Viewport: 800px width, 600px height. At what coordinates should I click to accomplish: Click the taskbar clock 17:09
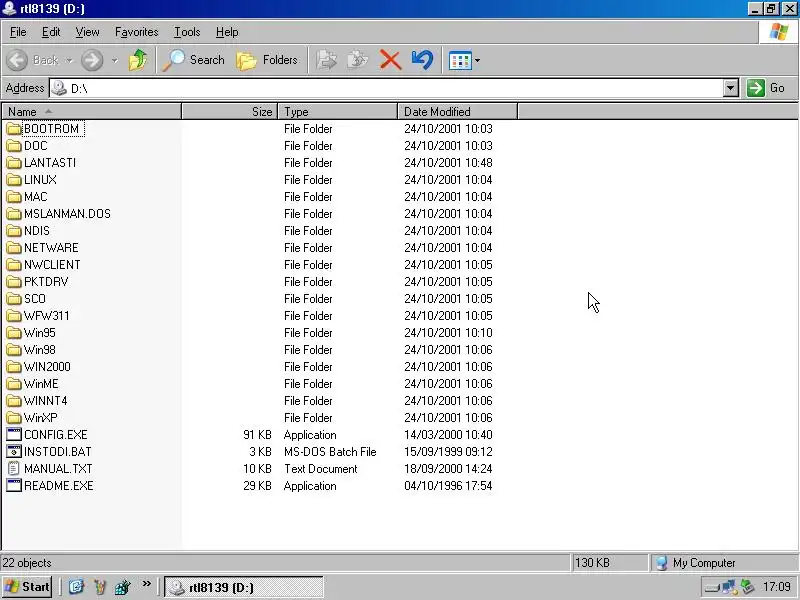pyautogui.click(x=777, y=587)
